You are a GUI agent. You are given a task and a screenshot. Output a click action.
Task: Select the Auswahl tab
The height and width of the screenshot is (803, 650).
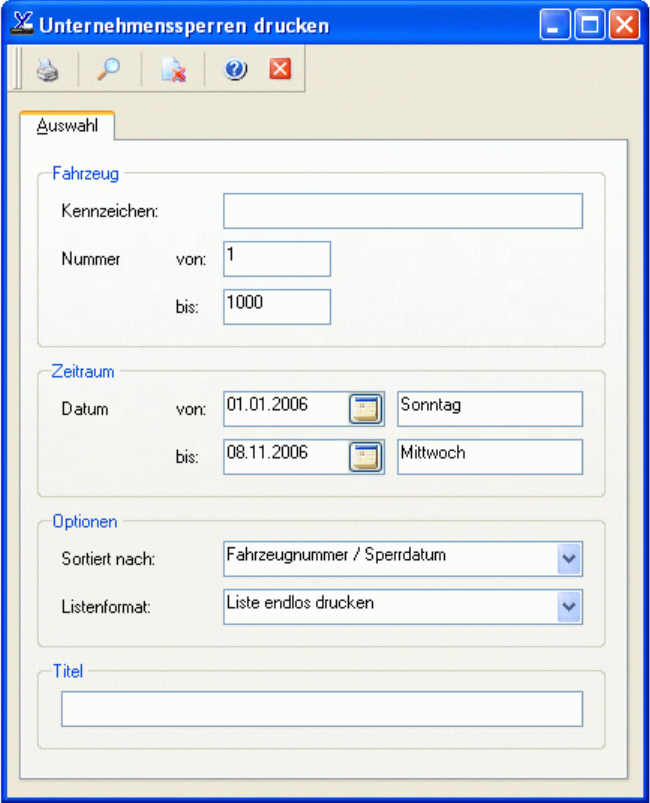(67, 127)
